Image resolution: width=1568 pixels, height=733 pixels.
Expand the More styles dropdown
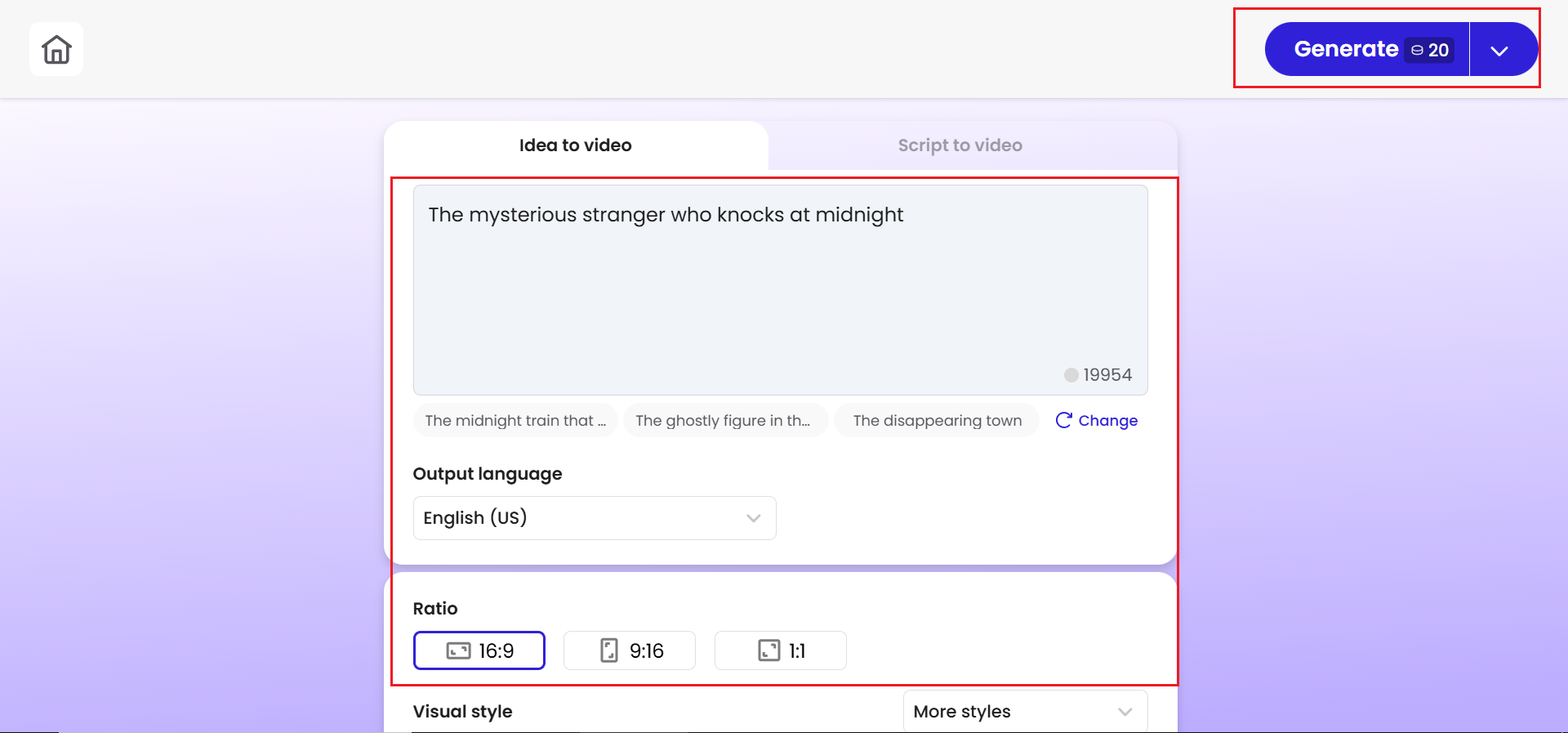click(x=1025, y=712)
